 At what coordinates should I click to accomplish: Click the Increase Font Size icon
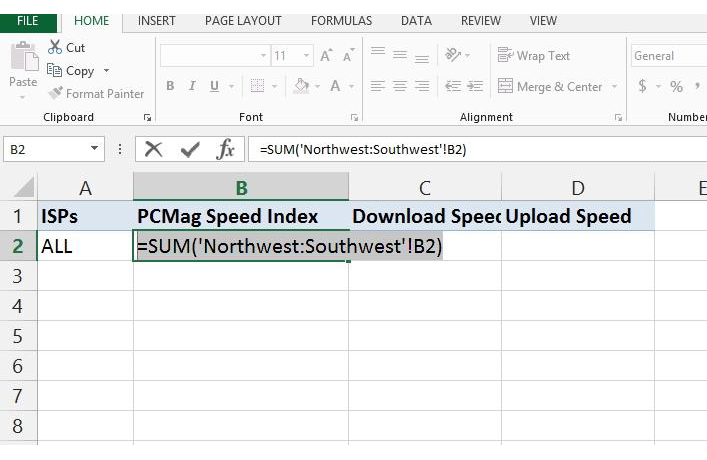[x=325, y=56]
